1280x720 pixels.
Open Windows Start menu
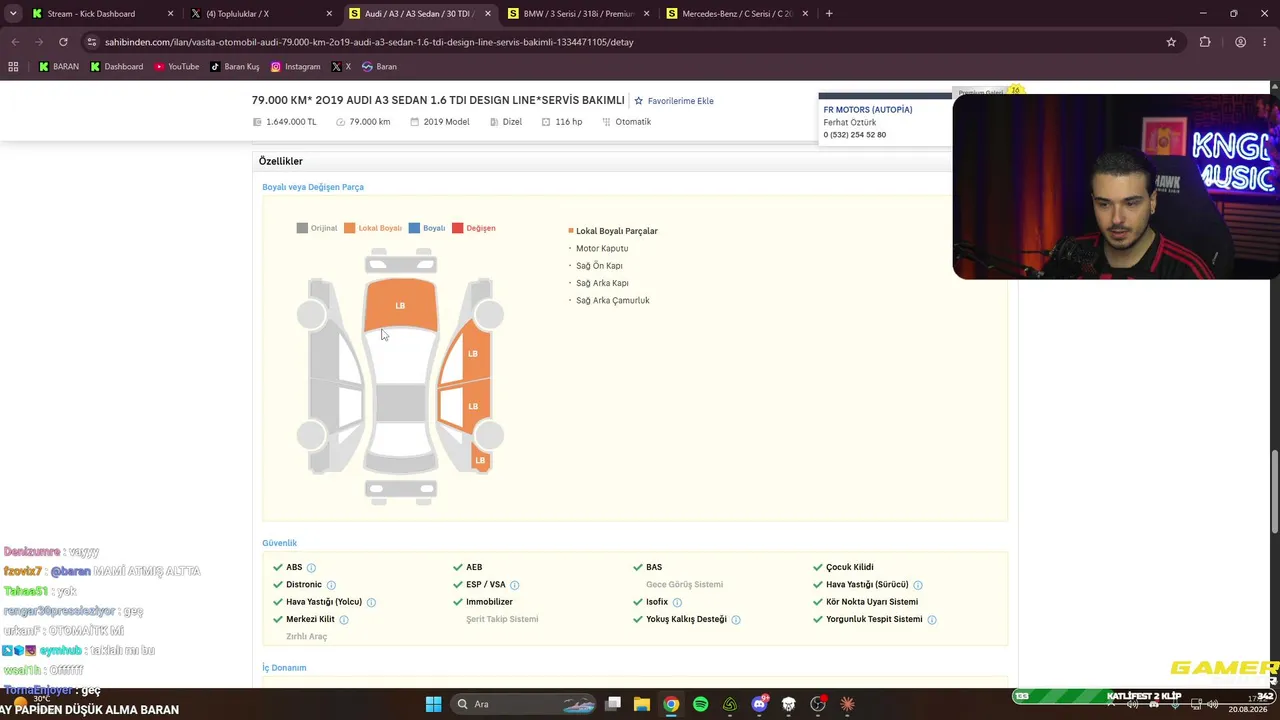point(433,704)
